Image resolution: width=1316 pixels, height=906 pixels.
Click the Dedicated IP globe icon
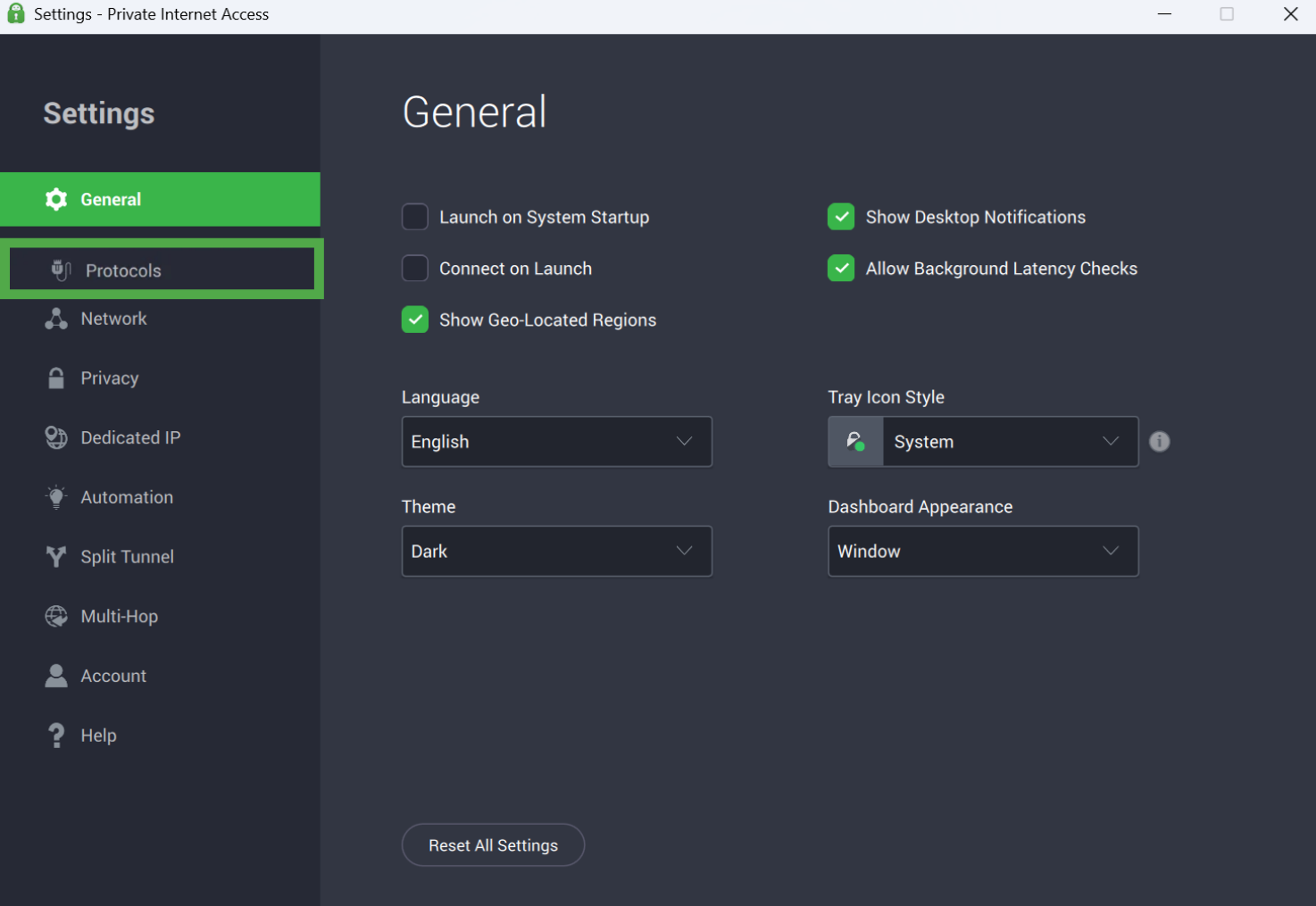(x=56, y=437)
